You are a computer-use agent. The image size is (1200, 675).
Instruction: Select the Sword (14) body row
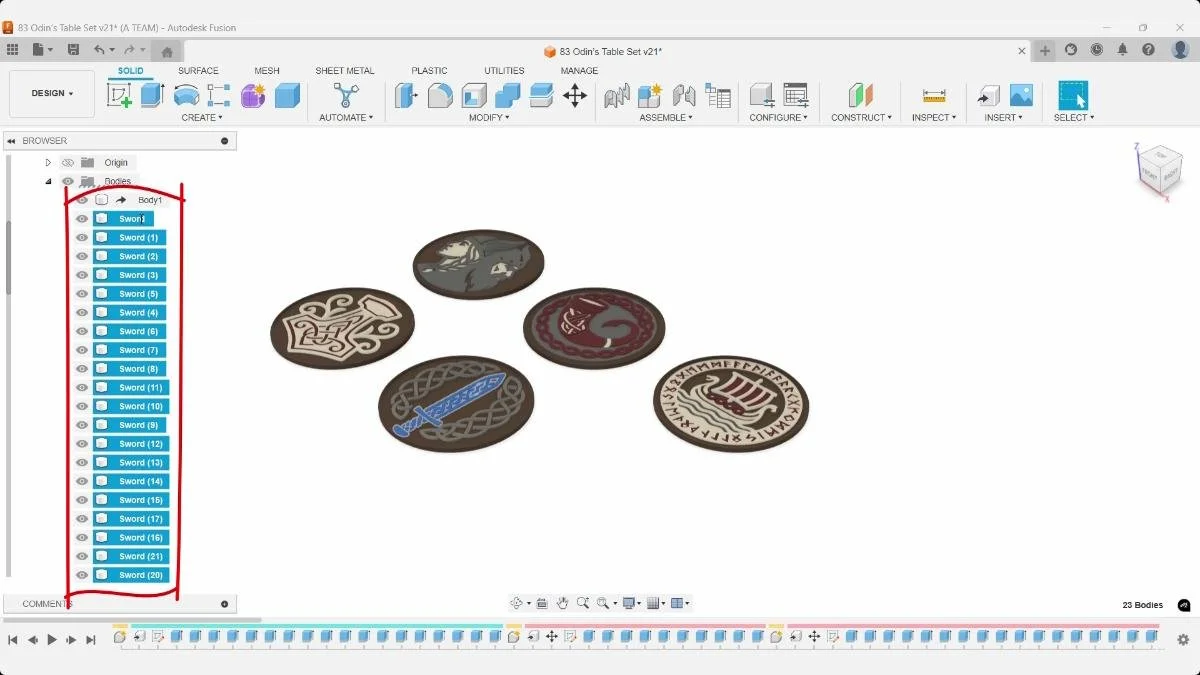click(131, 481)
